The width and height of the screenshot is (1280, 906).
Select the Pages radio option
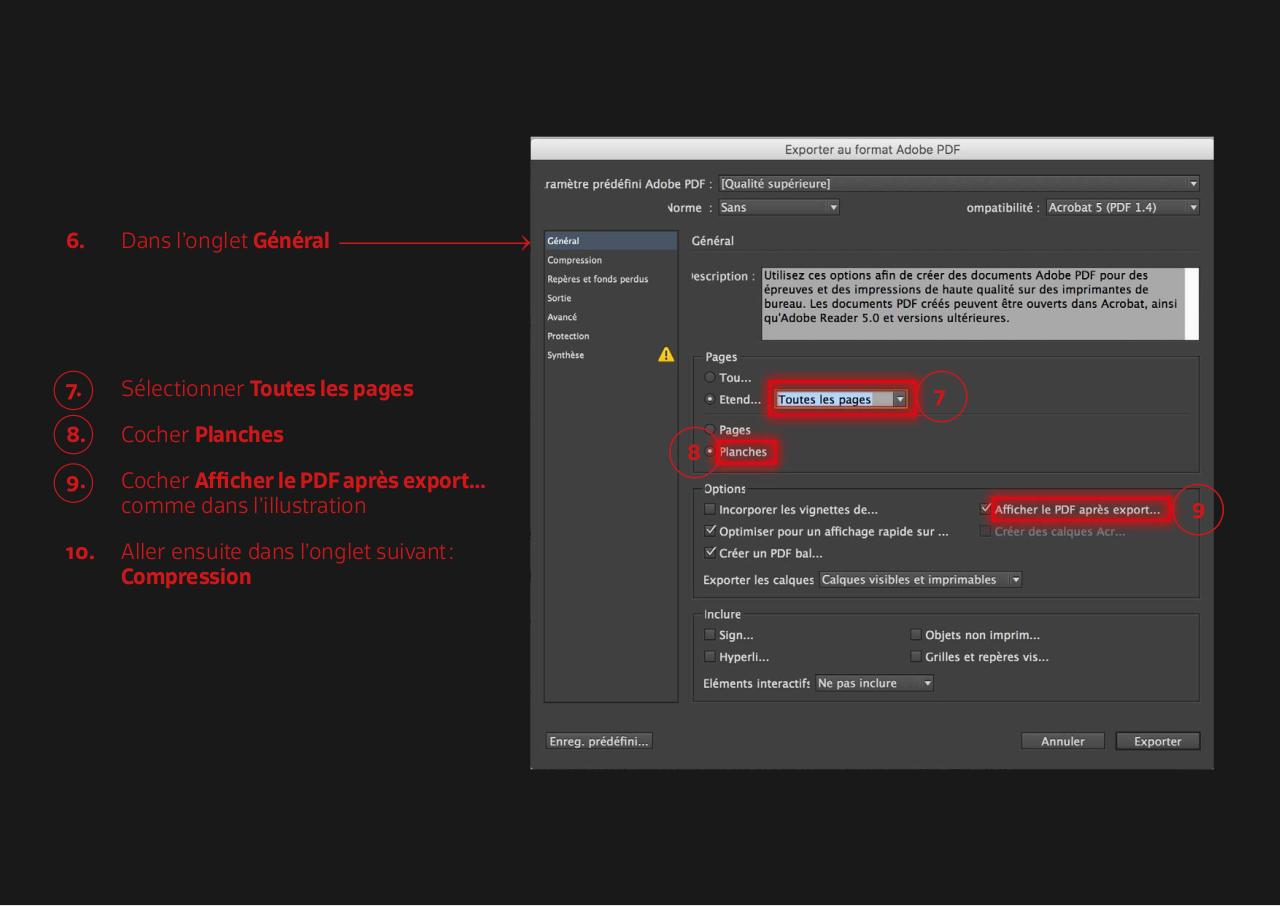(711, 430)
